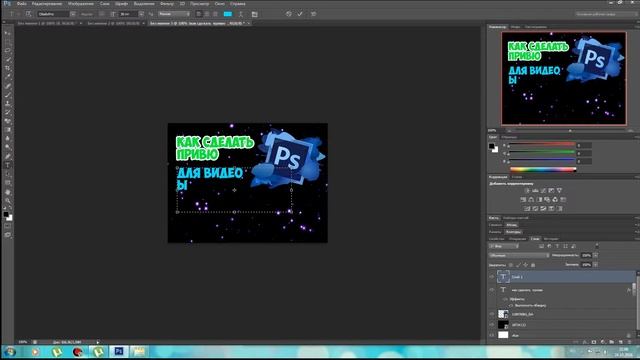Hide the Photoshop logo image layer
This screenshot has width=640, height=360.
tap(491, 314)
